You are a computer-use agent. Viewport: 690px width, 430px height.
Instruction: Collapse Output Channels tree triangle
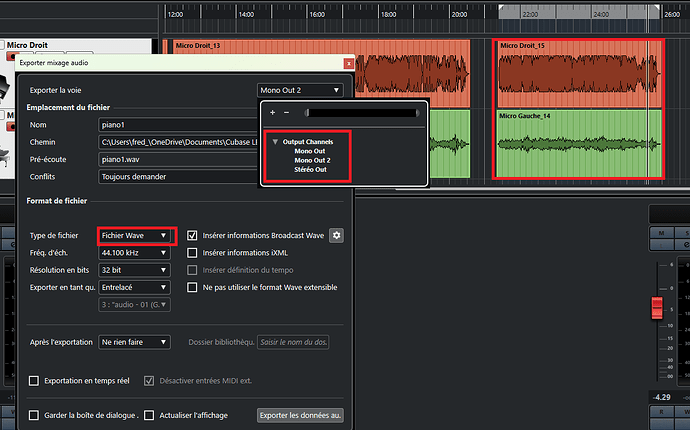click(x=275, y=142)
